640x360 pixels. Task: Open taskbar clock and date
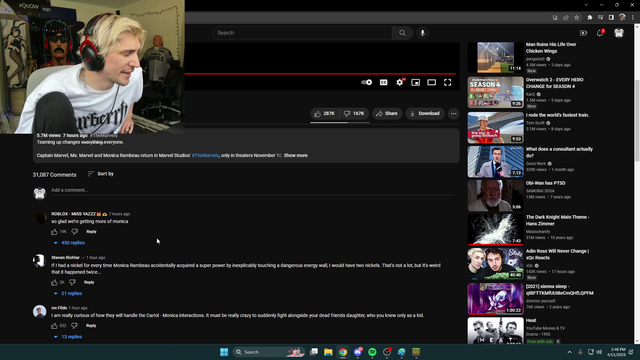tap(617, 352)
